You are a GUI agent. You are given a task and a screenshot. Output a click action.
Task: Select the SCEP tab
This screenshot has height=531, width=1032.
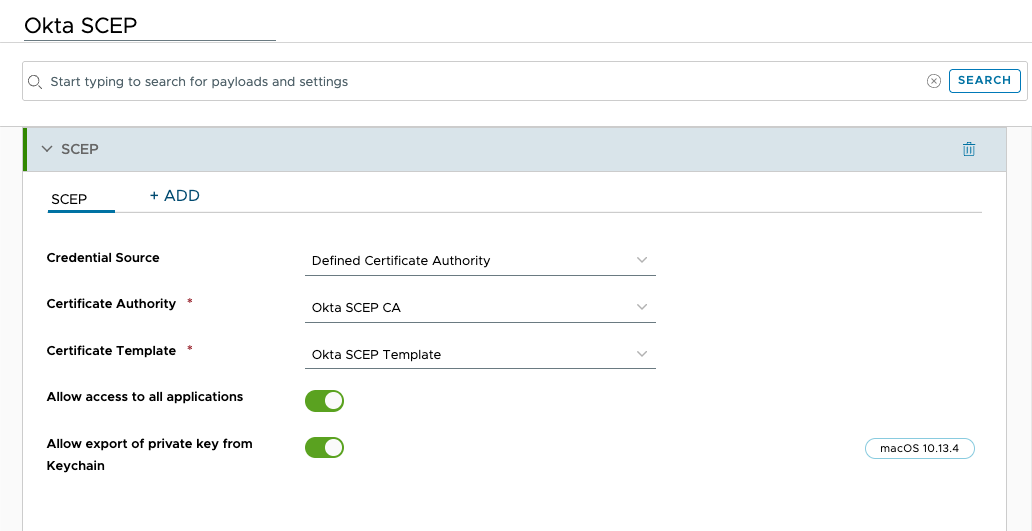coord(69,199)
